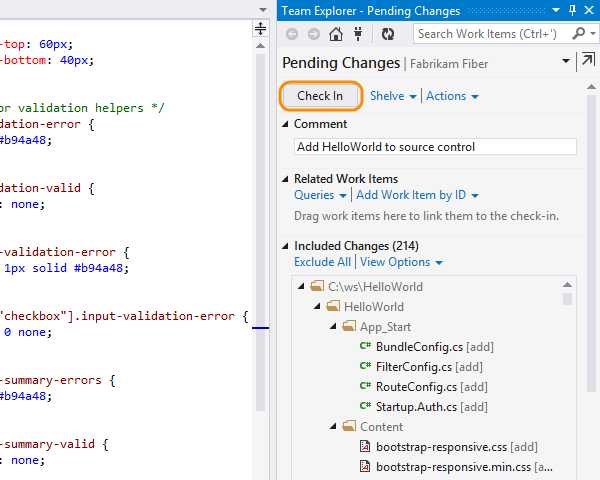Viewport: 600px width, 480px height.
Task: Toggle the auto-hide pin for Team Explorer
Action: 571,11
